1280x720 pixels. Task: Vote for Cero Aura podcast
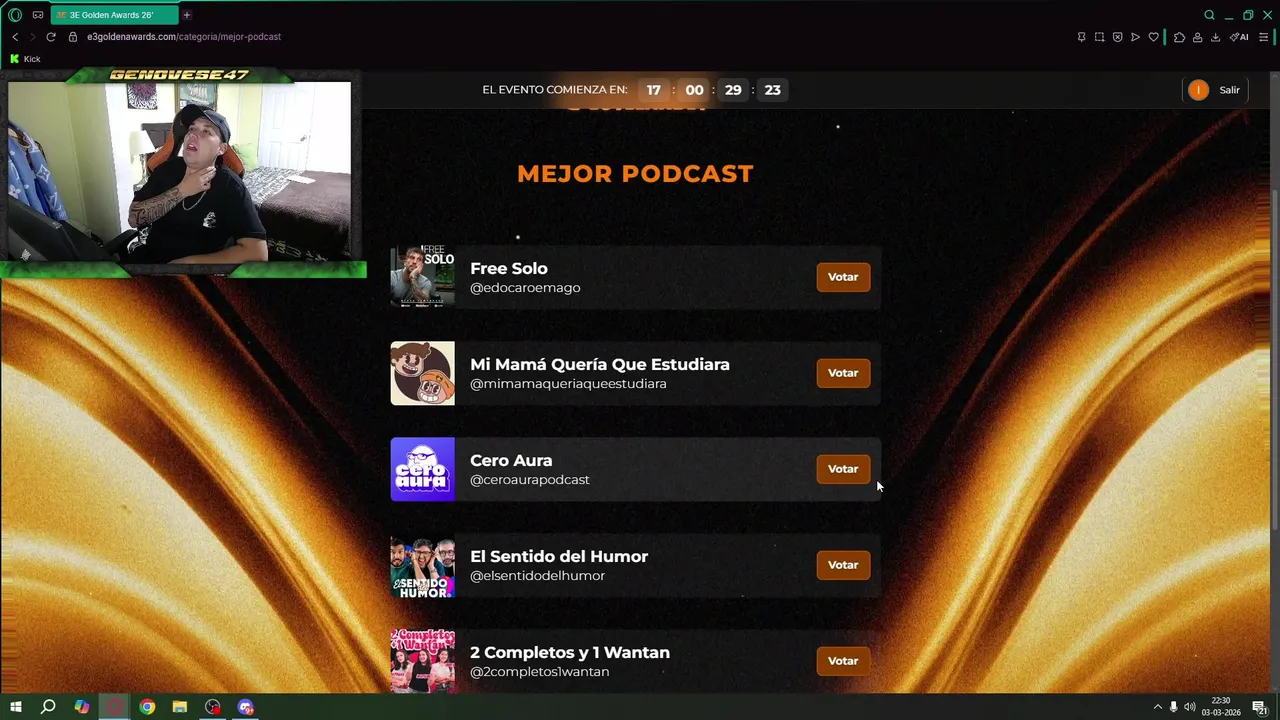click(x=843, y=469)
